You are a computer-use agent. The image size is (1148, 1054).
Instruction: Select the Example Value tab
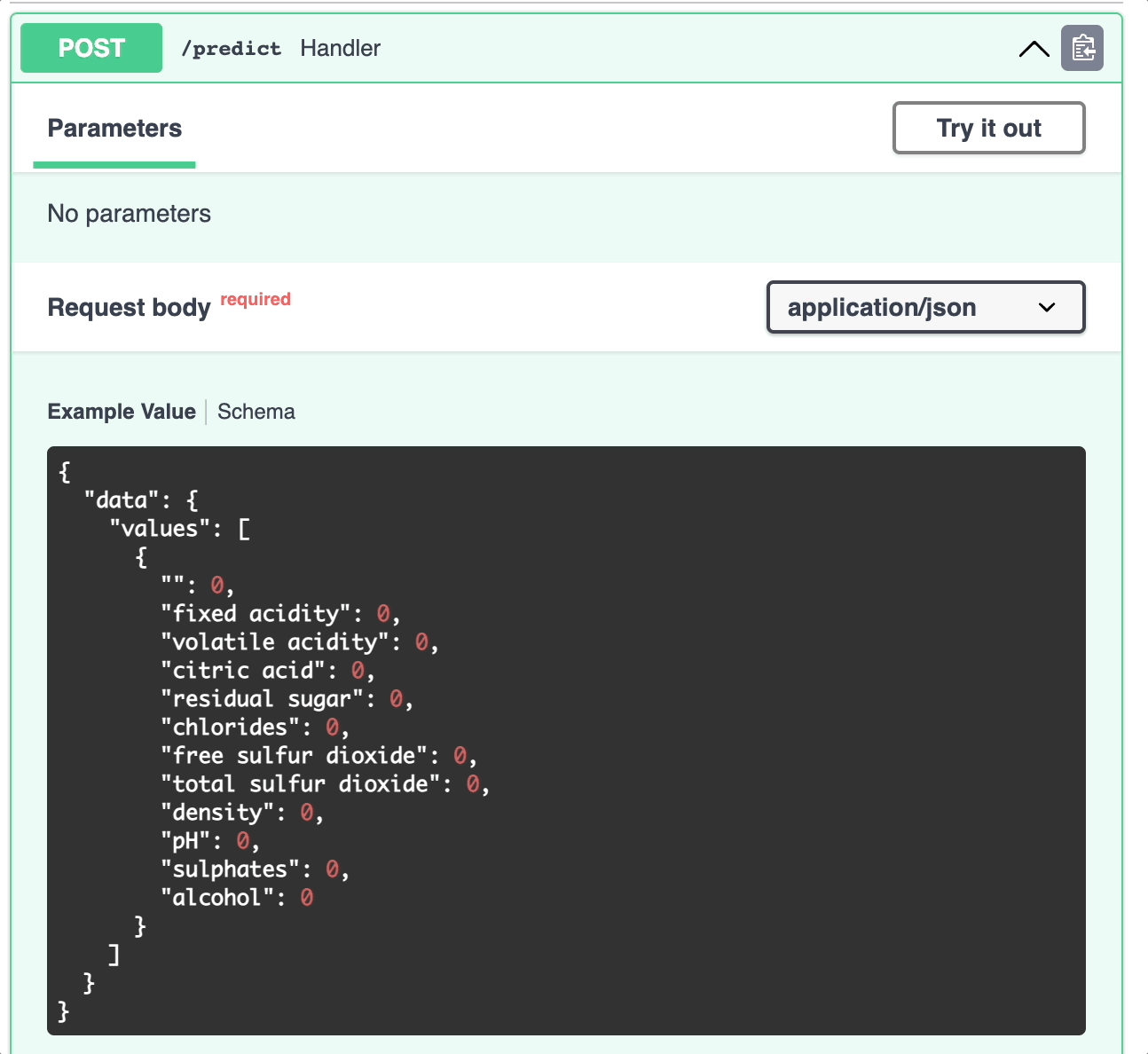(x=122, y=412)
